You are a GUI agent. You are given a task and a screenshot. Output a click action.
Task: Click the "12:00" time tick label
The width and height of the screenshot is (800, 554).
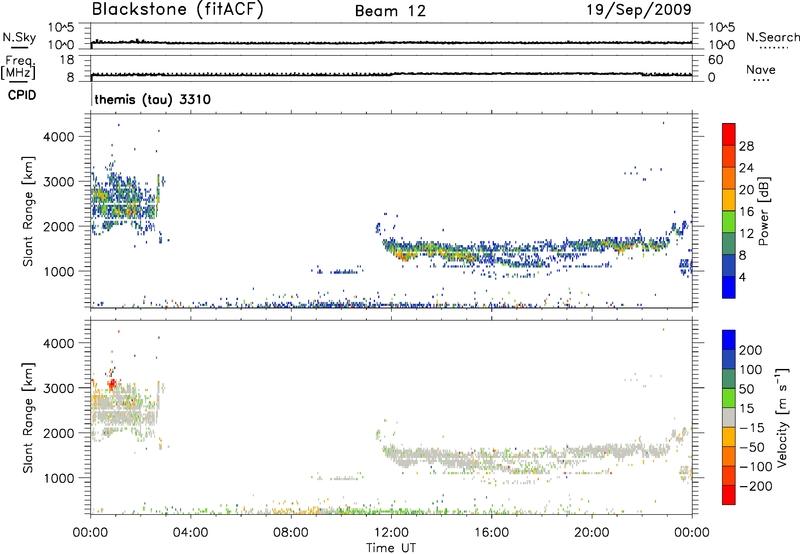391,533
